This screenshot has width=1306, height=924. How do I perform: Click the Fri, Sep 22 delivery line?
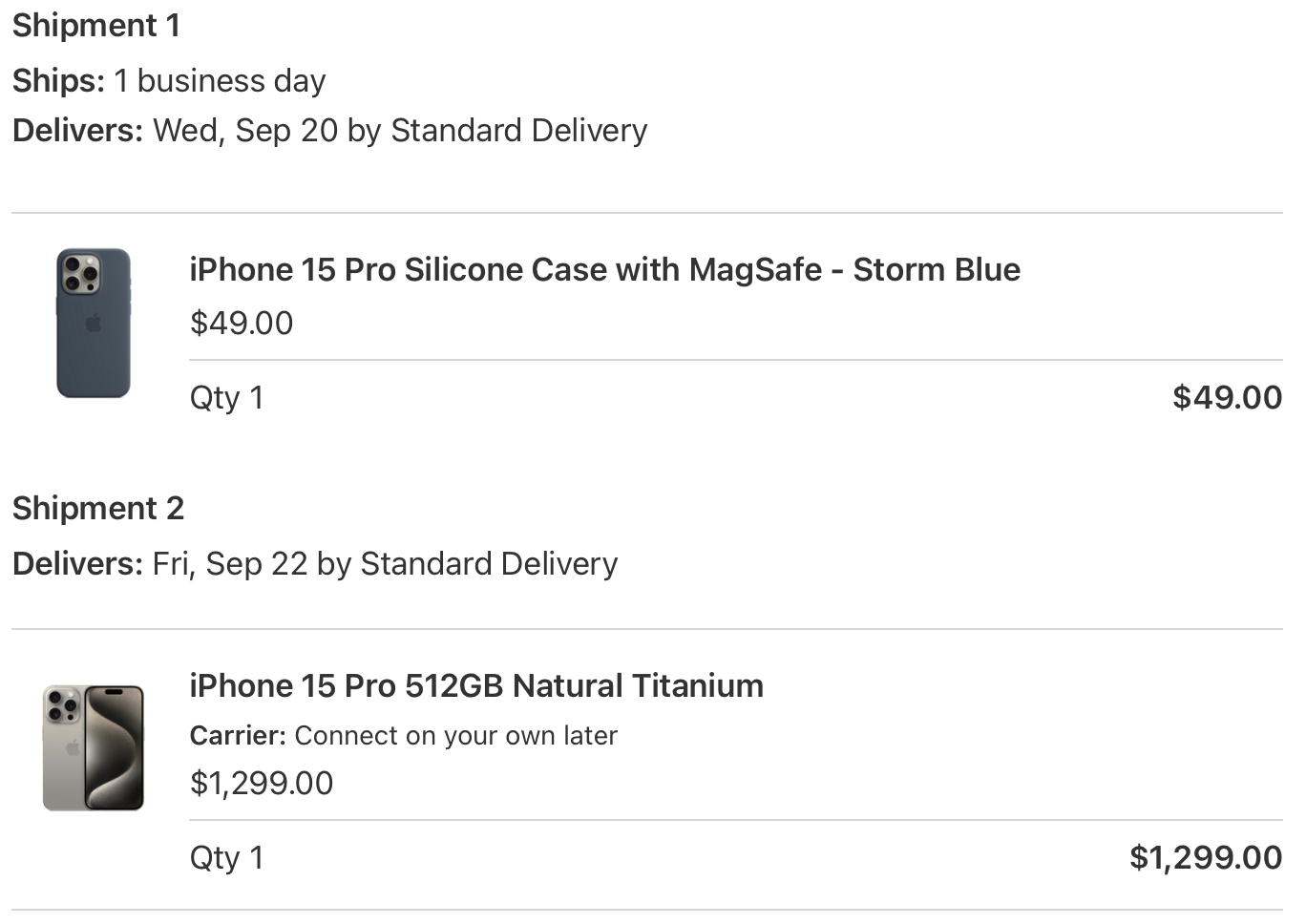pyautogui.click(x=314, y=564)
